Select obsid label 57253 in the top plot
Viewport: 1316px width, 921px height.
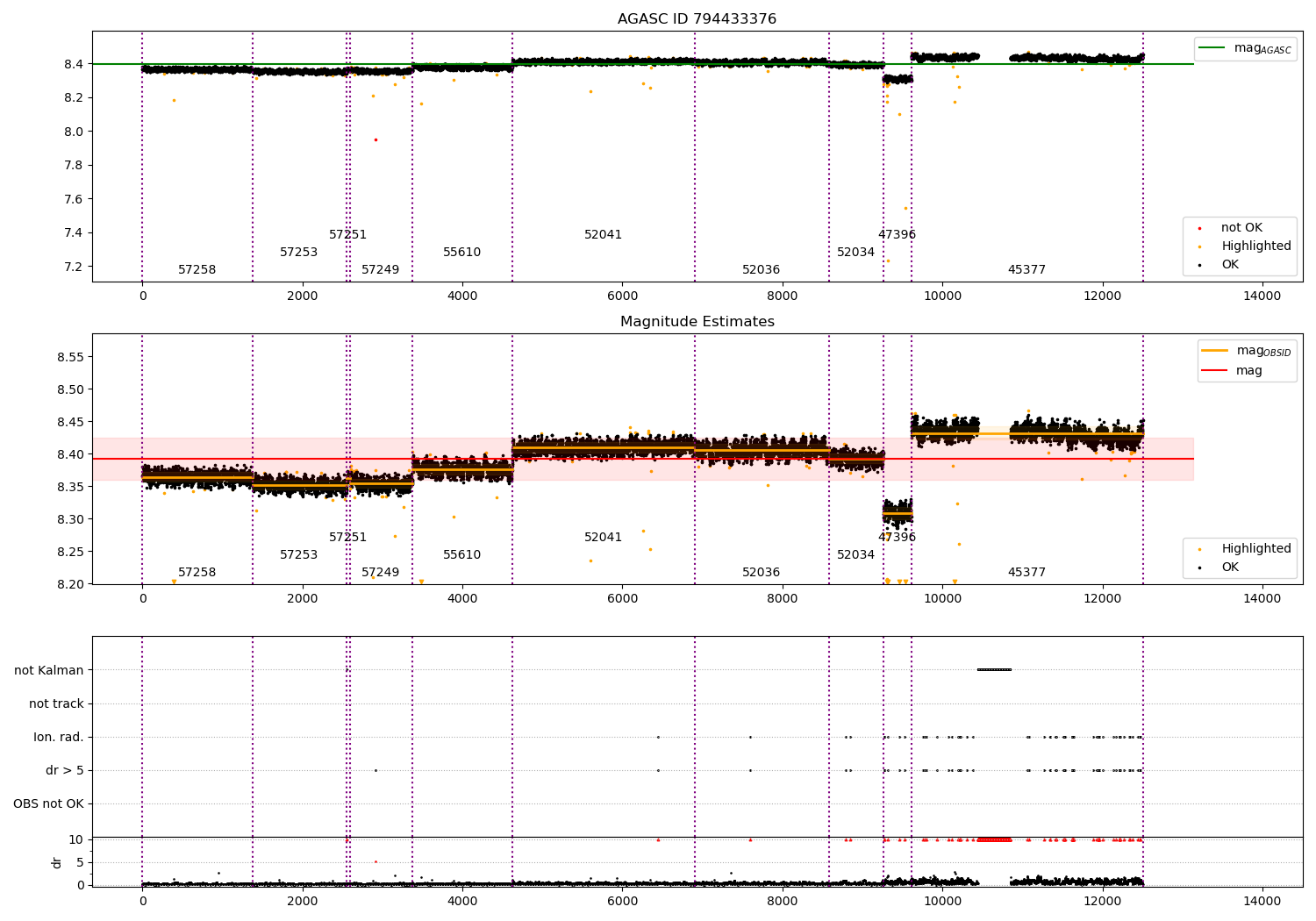298,253
